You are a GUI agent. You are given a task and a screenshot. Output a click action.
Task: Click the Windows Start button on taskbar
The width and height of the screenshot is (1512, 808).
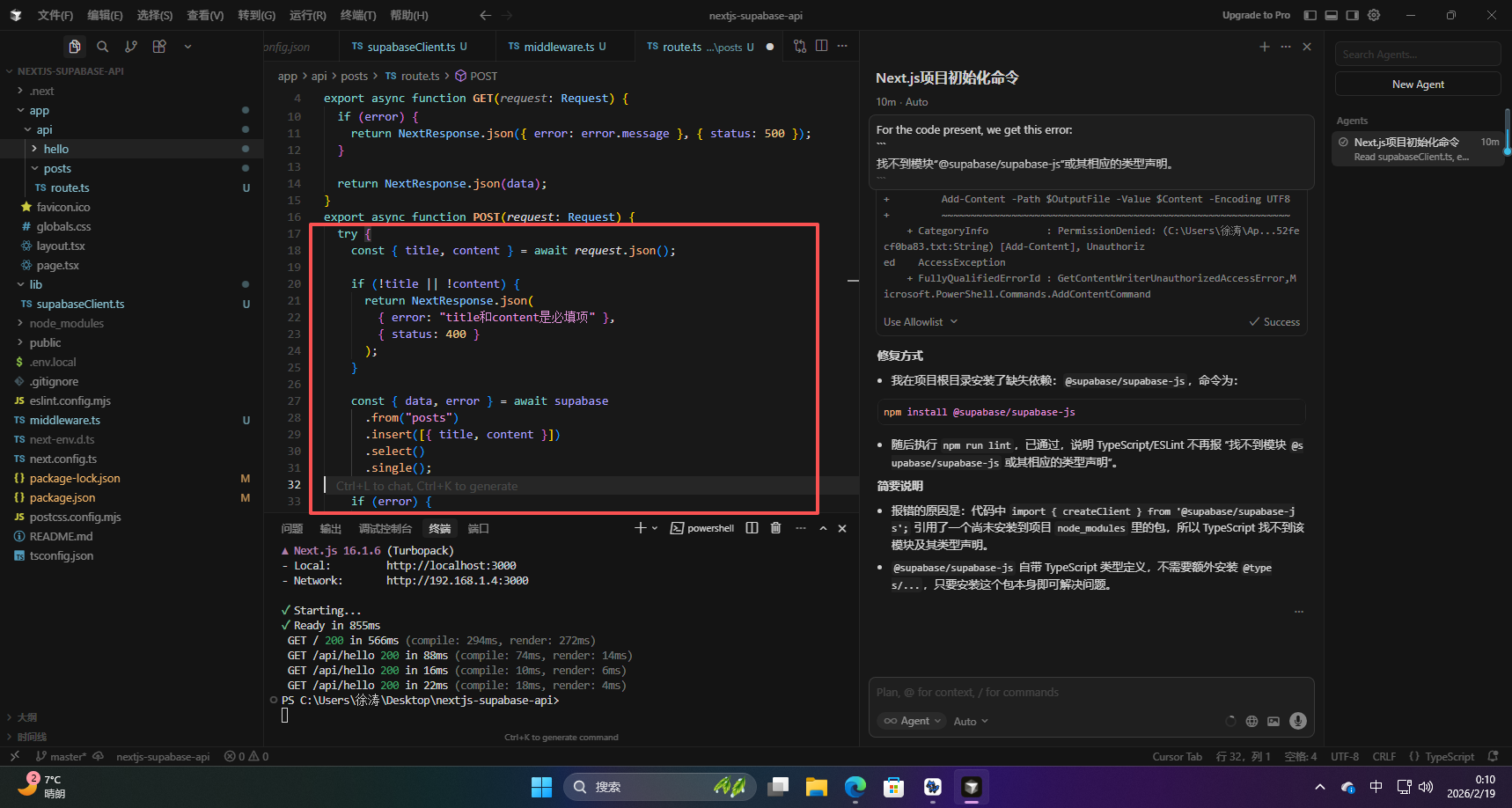tap(542, 787)
